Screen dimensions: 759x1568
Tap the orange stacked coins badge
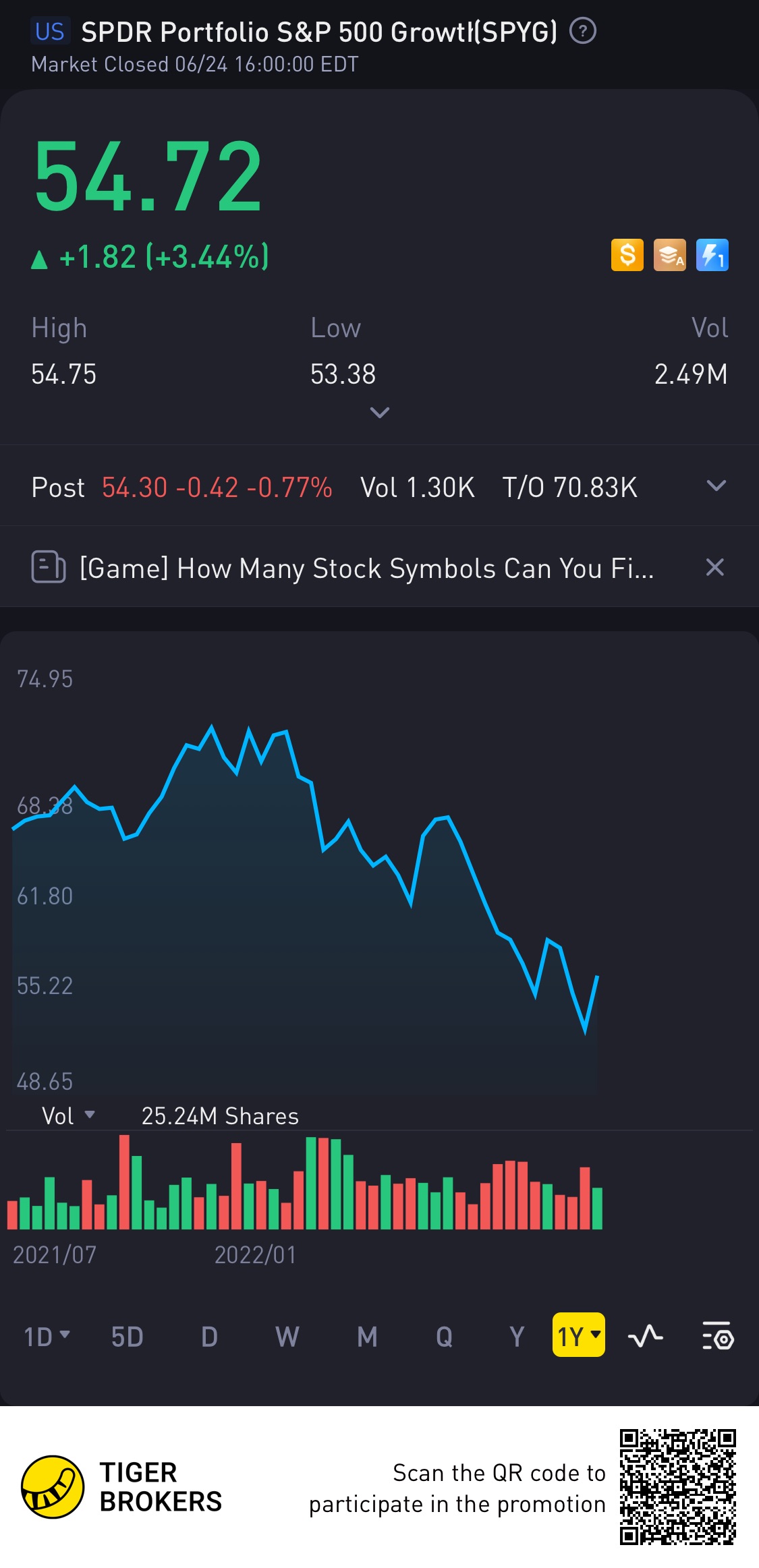pos(670,255)
